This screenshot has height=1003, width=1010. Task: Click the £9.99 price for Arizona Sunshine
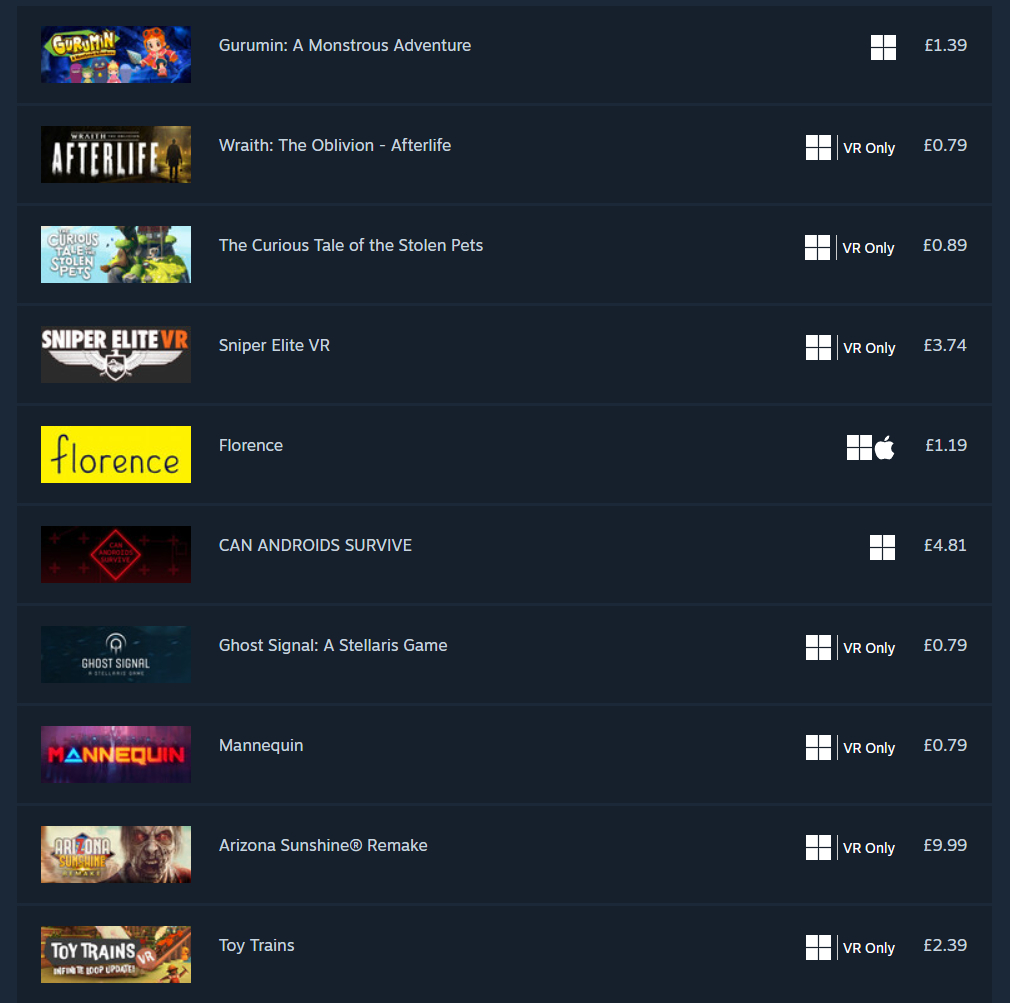pyautogui.click(x=945, y=845)
